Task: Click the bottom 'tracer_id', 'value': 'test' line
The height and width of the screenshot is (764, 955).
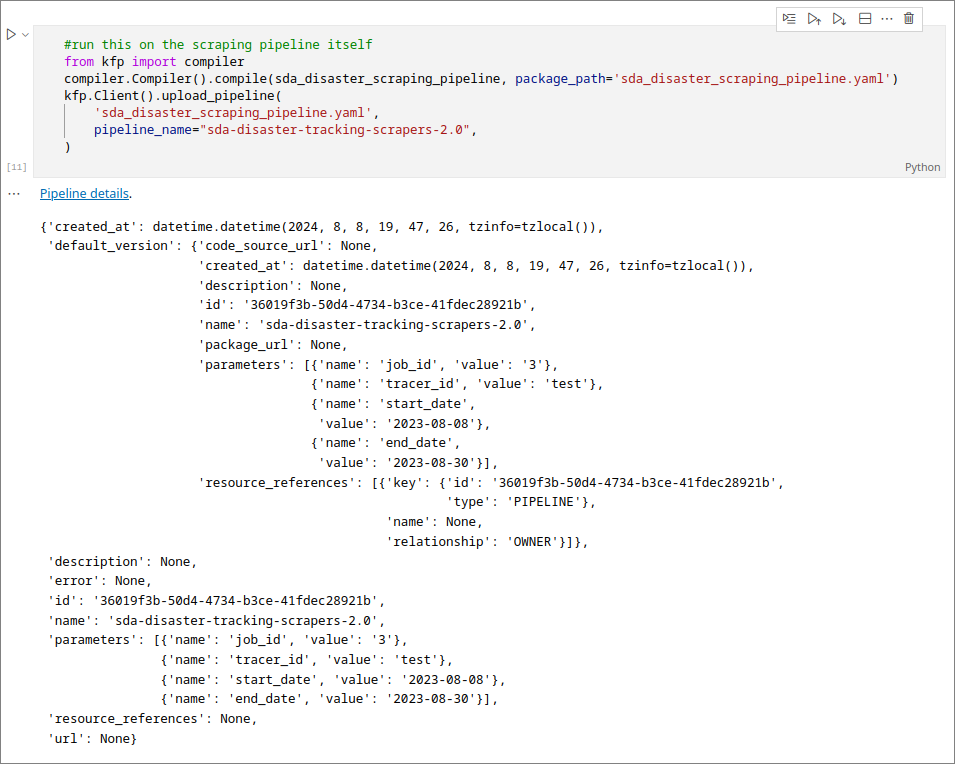Action: coord(306,660)
